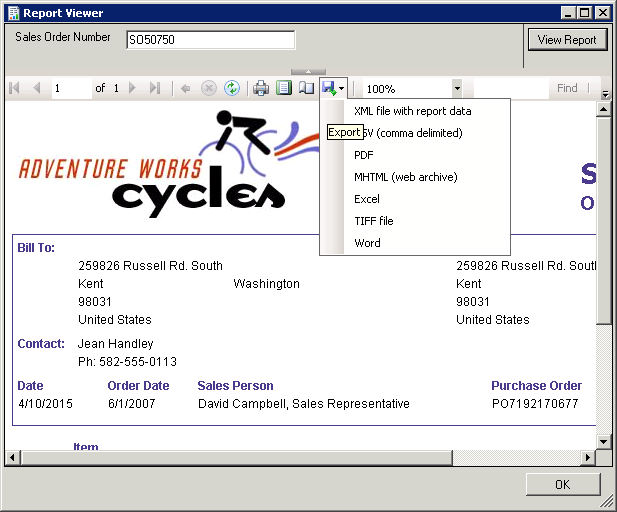The image size is (617, 512).
Task: Print the report
Action: coord(261,88)
